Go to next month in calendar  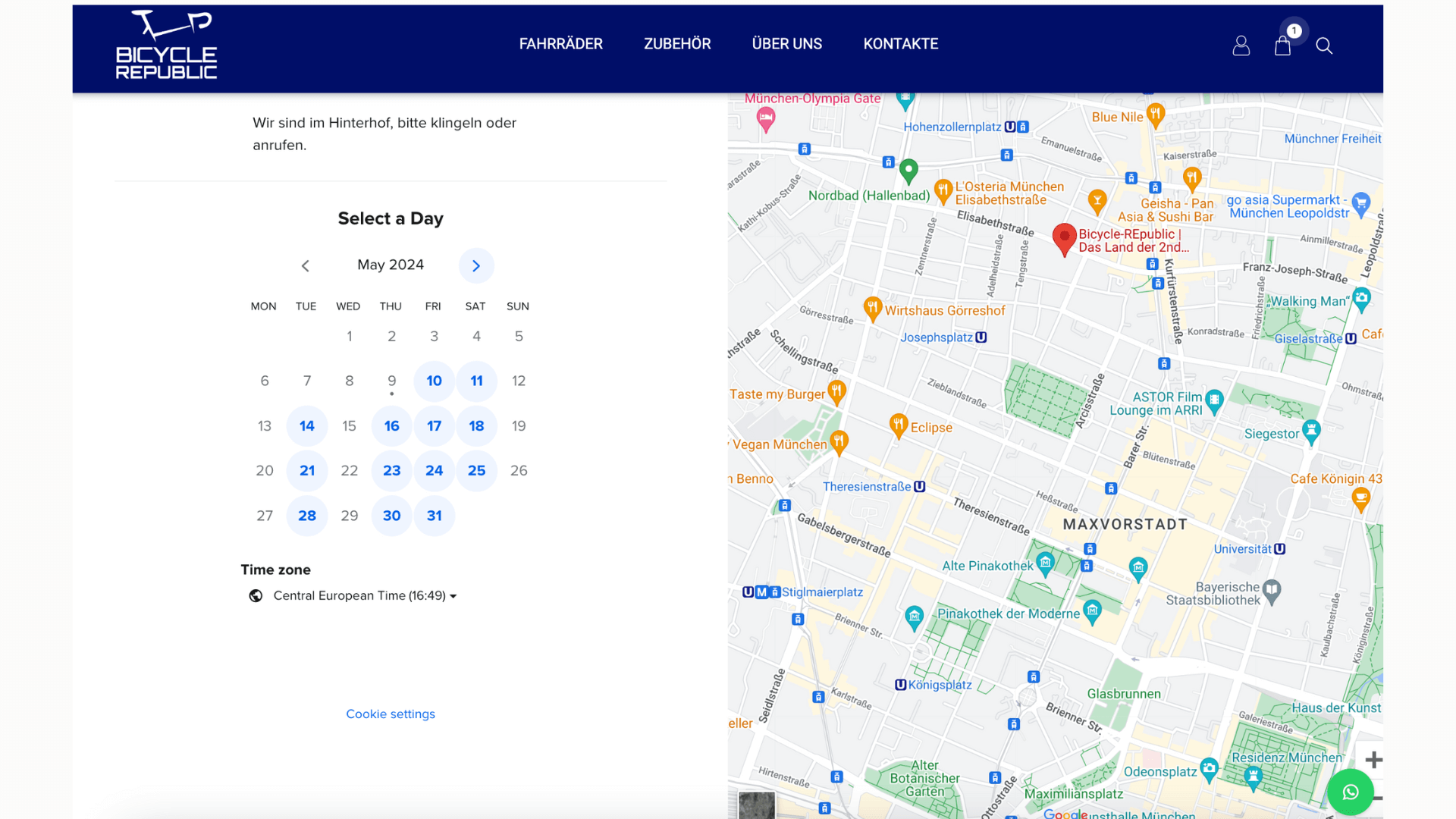coord(476,265)
